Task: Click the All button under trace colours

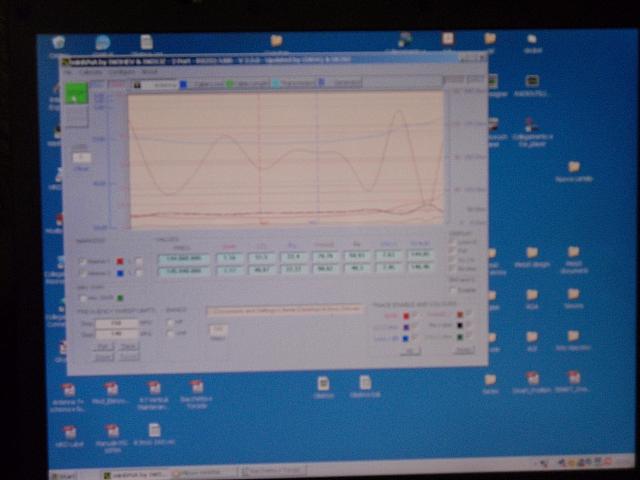Action: pos(410,351)
